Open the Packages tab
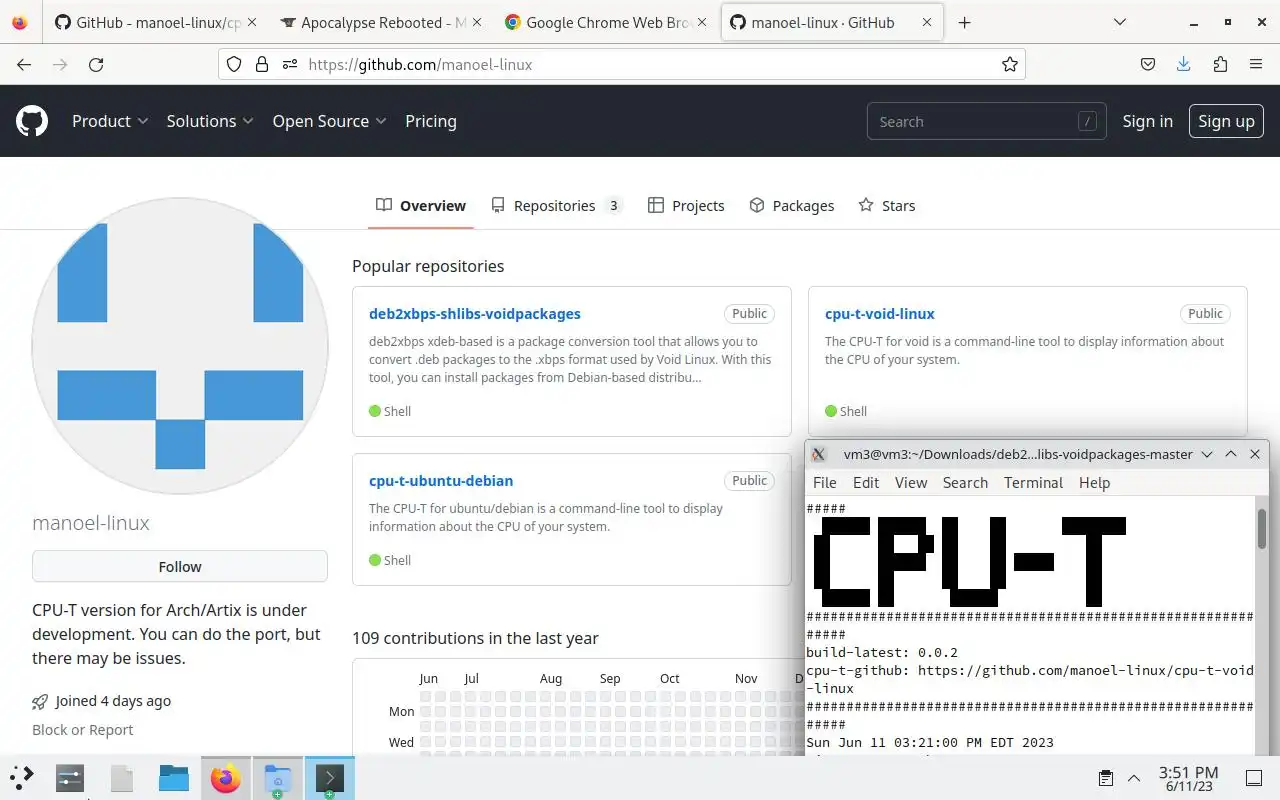 point(792,205)
